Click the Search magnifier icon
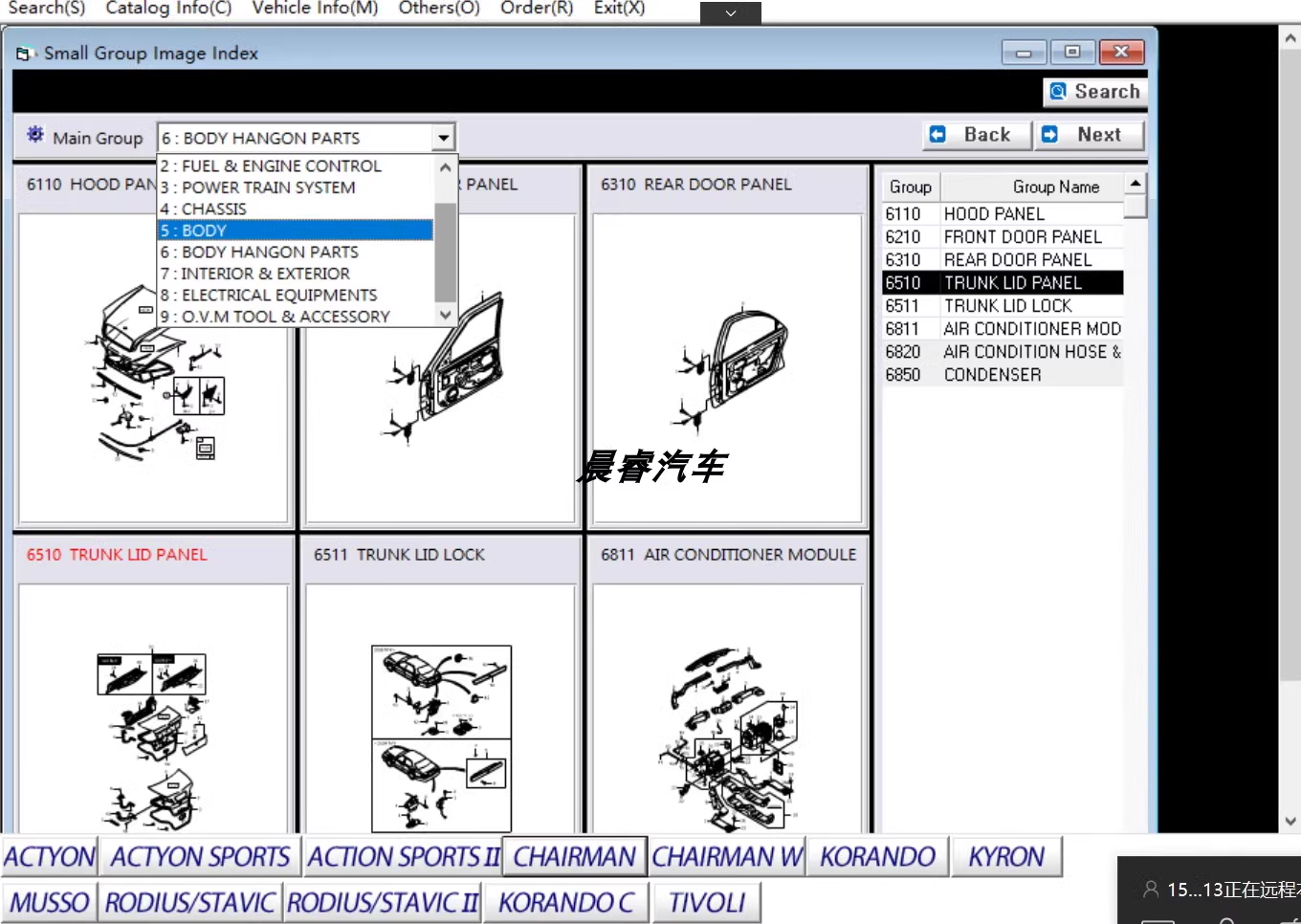The height and width of the screenshot is (924, 1301). [1058, 92]
